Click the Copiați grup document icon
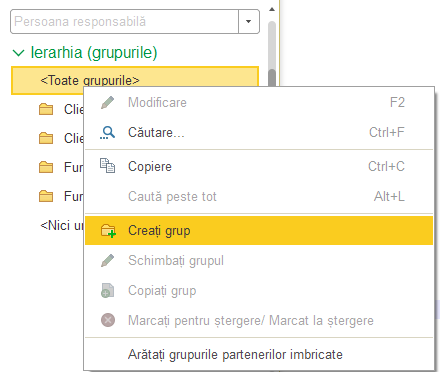 tap(108, 290)
